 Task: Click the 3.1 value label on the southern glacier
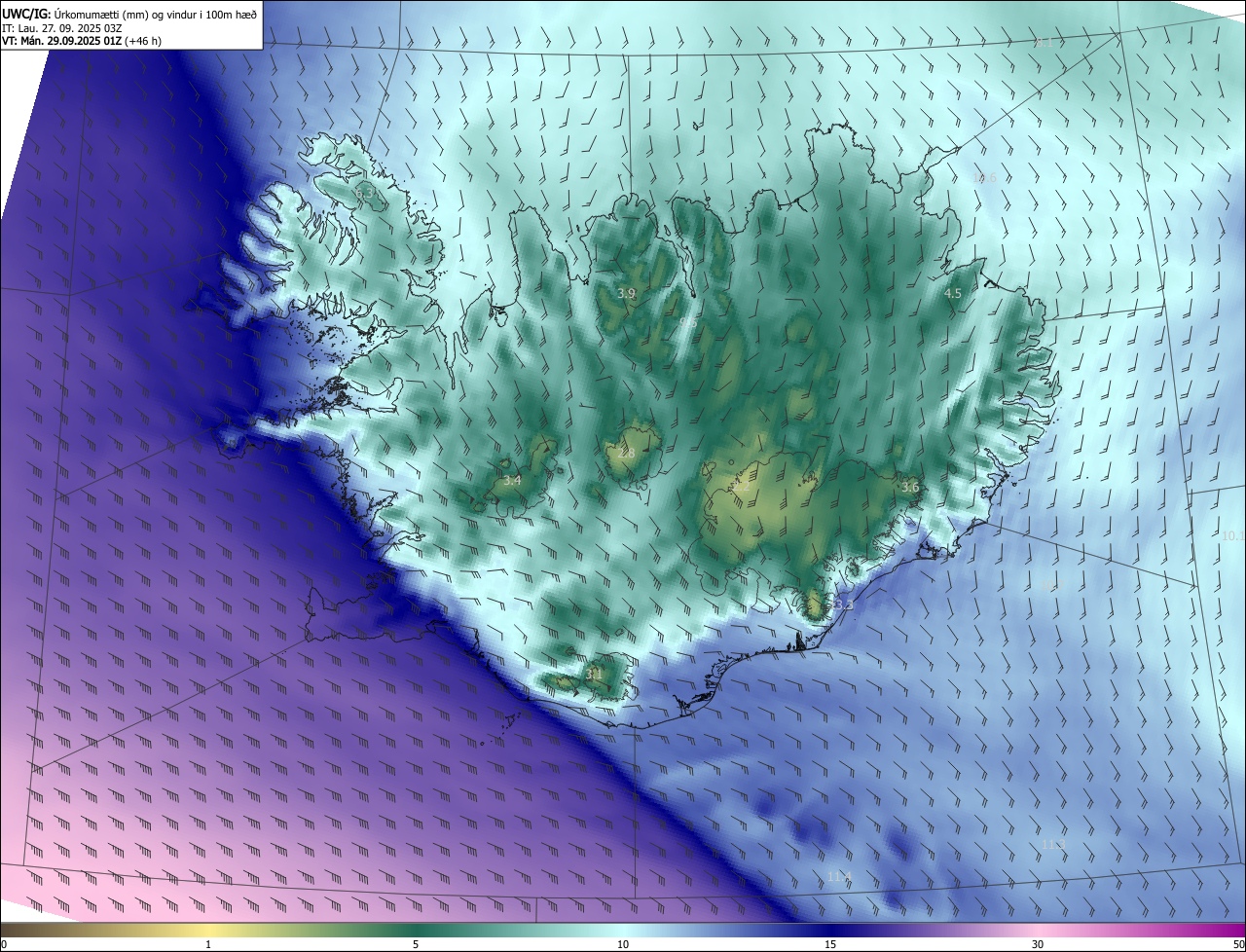594,673
